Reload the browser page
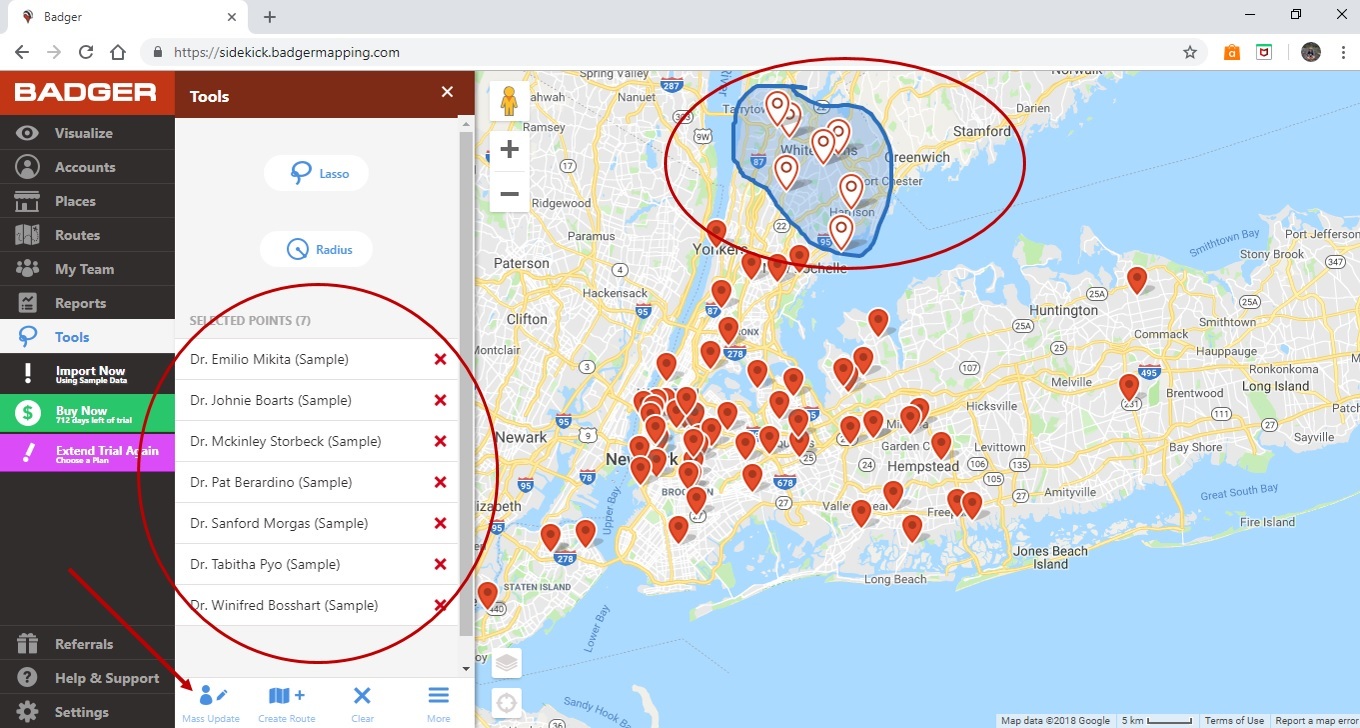The height and width of the screenshot is (728, 1360). [86, 52]
